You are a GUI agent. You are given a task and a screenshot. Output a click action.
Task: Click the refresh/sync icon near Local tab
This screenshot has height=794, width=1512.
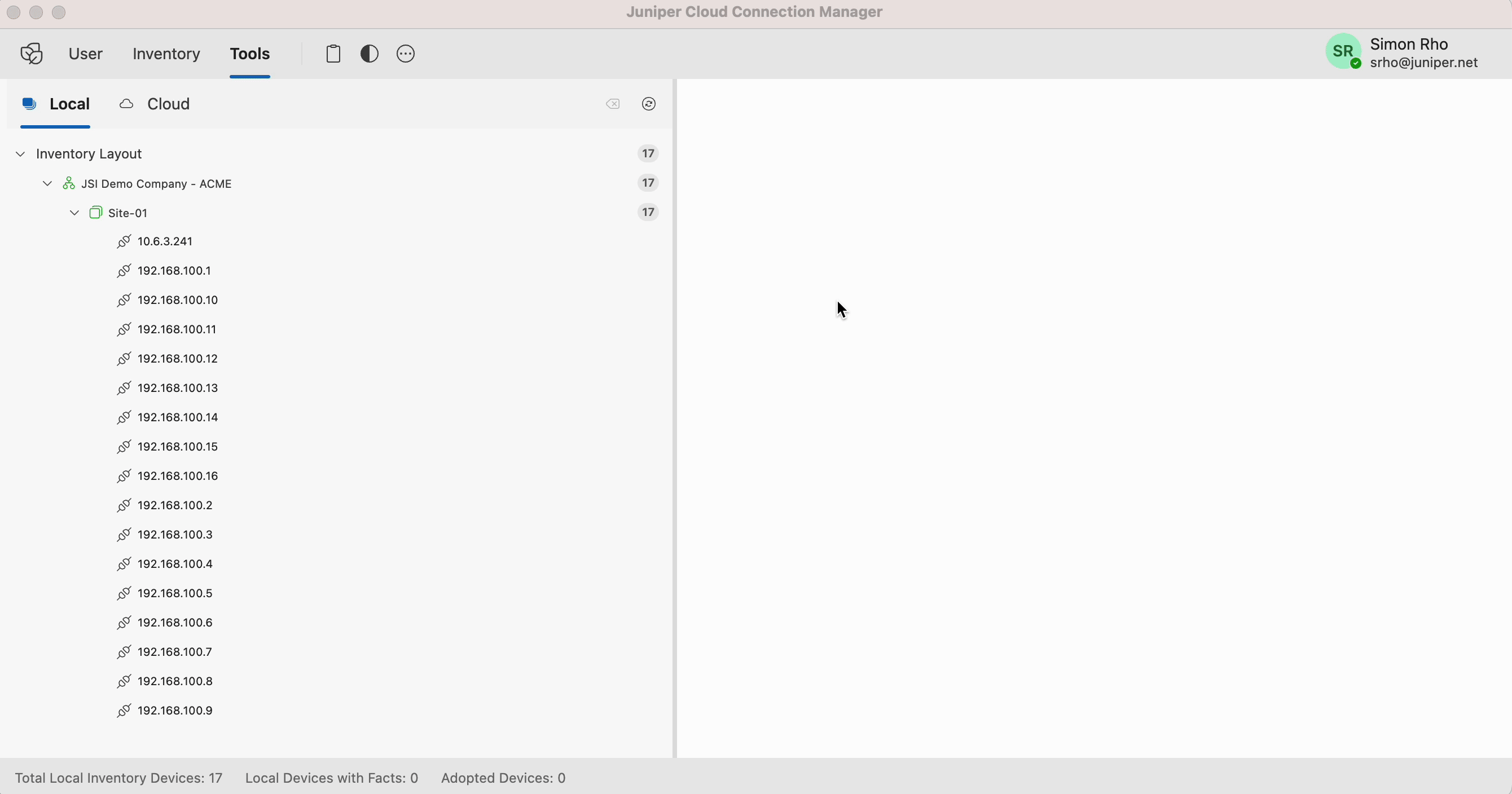649,104
